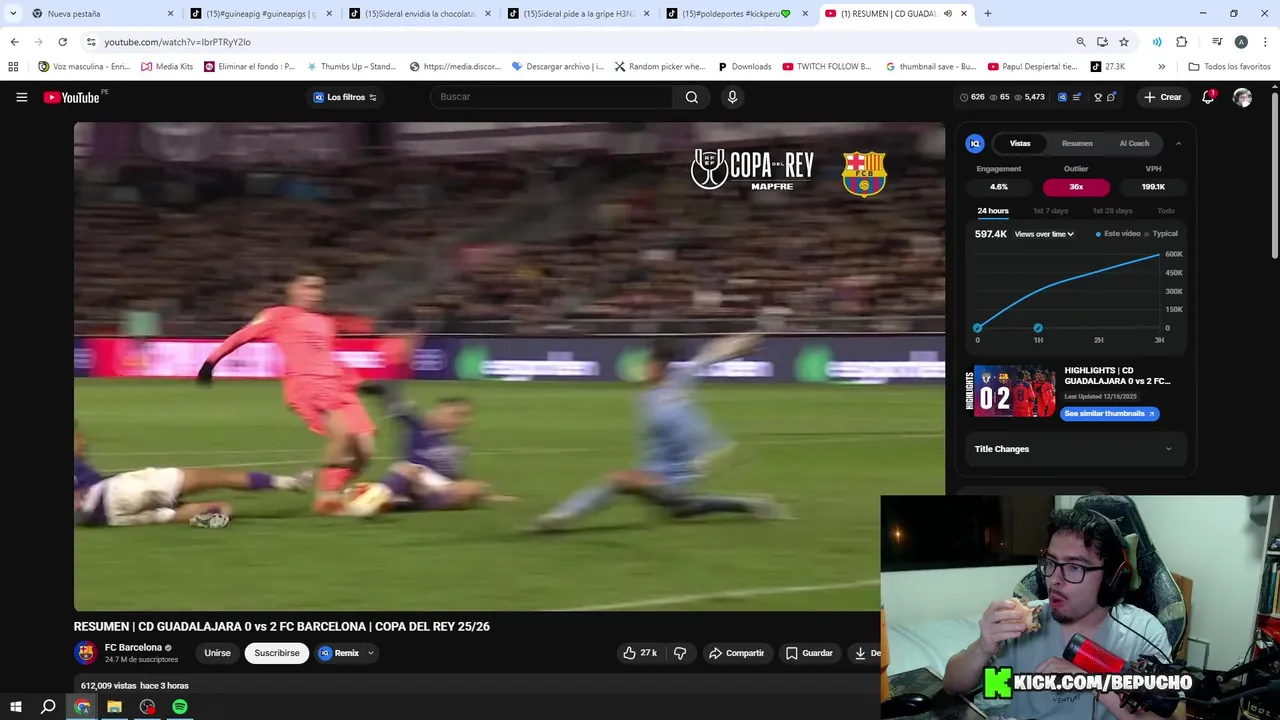Image resolution: width=1280 pixels, height=720 pixels.
Task: Click the 1H marker on the views chart
Action: point(1038,328)
